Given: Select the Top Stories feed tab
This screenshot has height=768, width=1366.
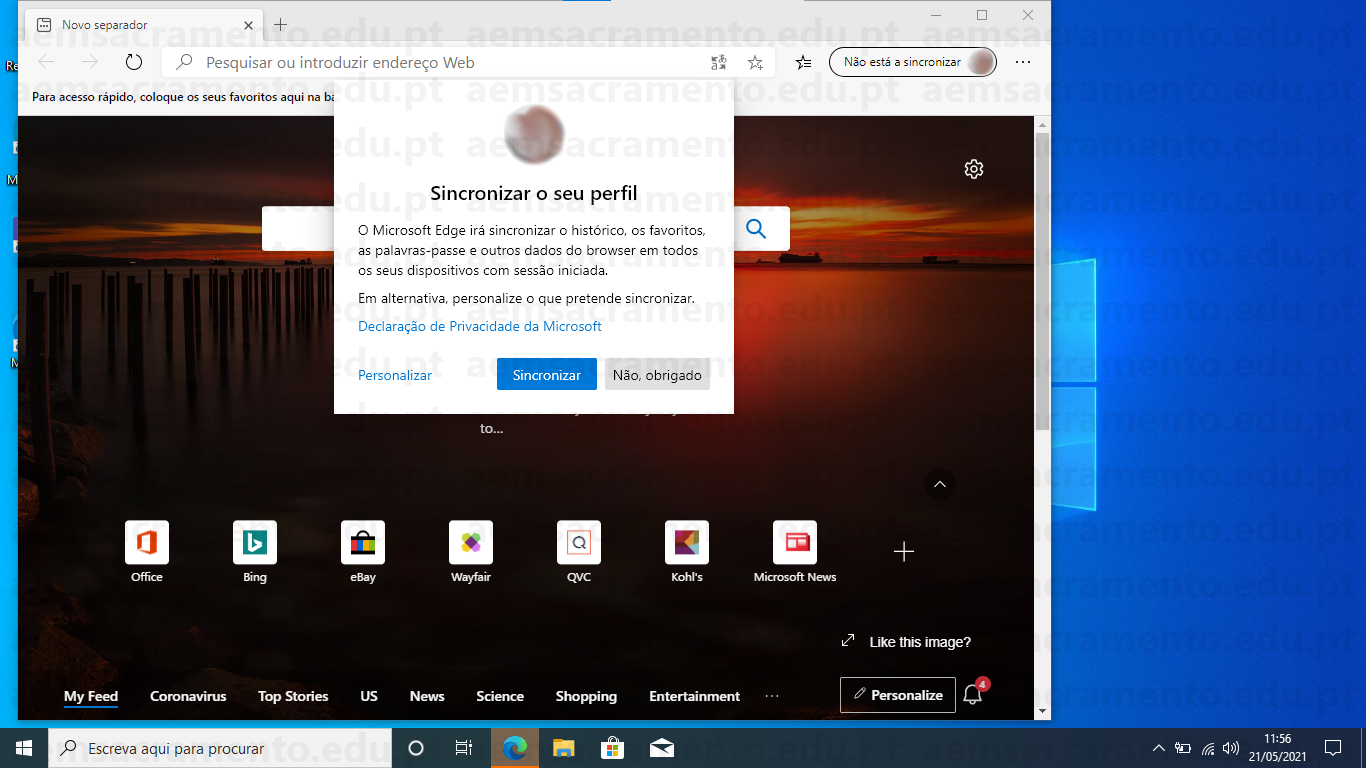Looking at the screenshot, I should coord(293,696).
